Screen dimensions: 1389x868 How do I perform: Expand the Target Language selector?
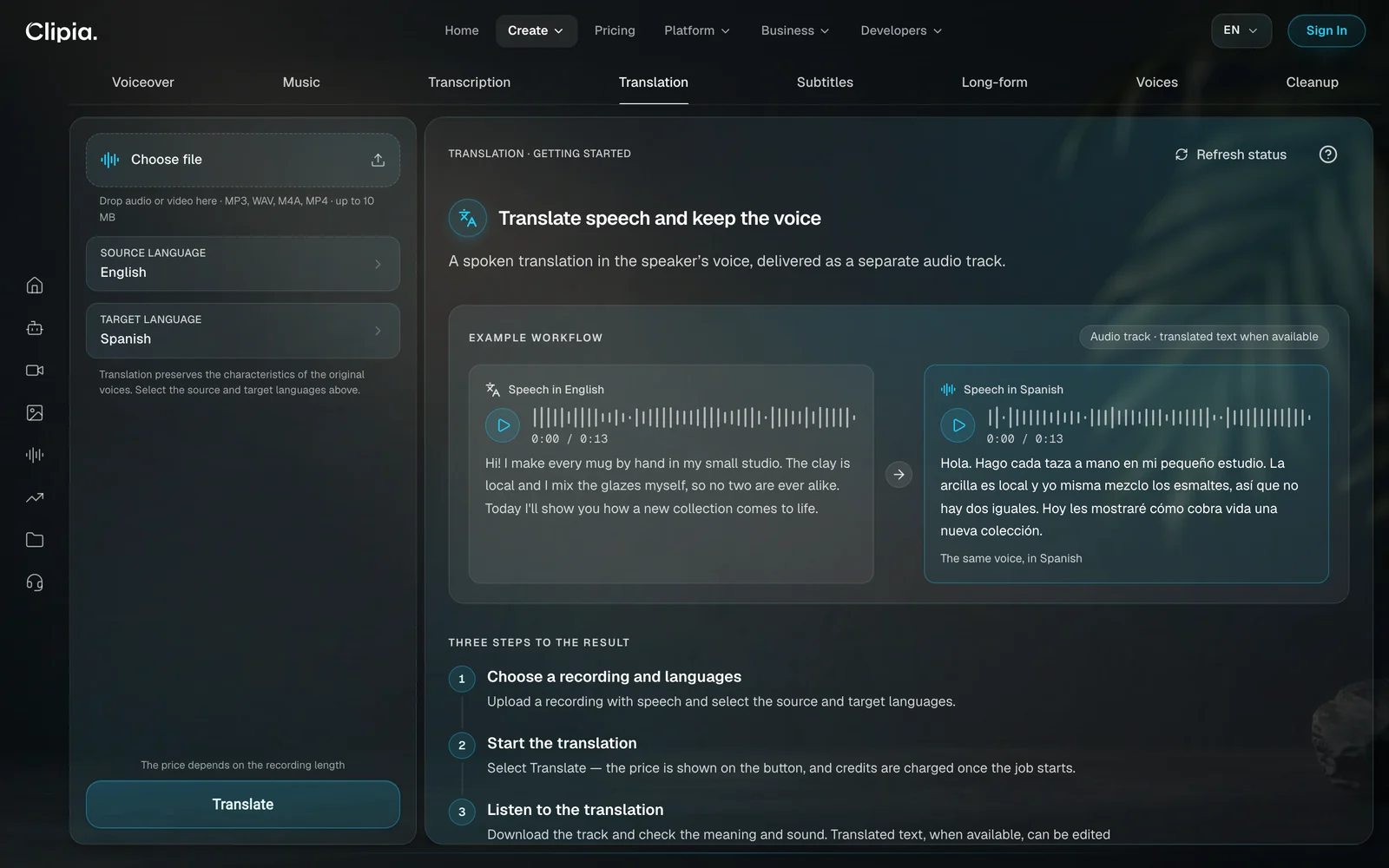[243, 331]
